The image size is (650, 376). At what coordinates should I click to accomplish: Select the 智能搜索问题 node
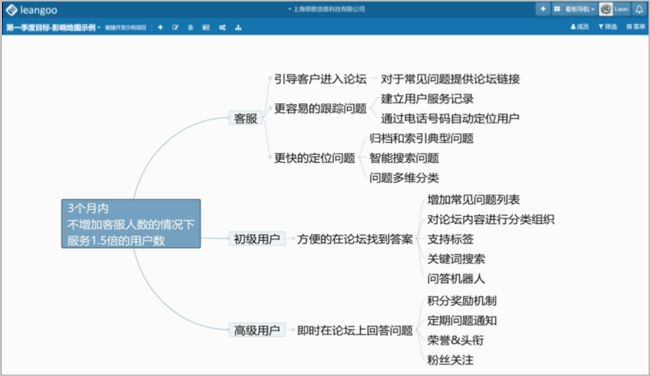click(x=404, y=158)
